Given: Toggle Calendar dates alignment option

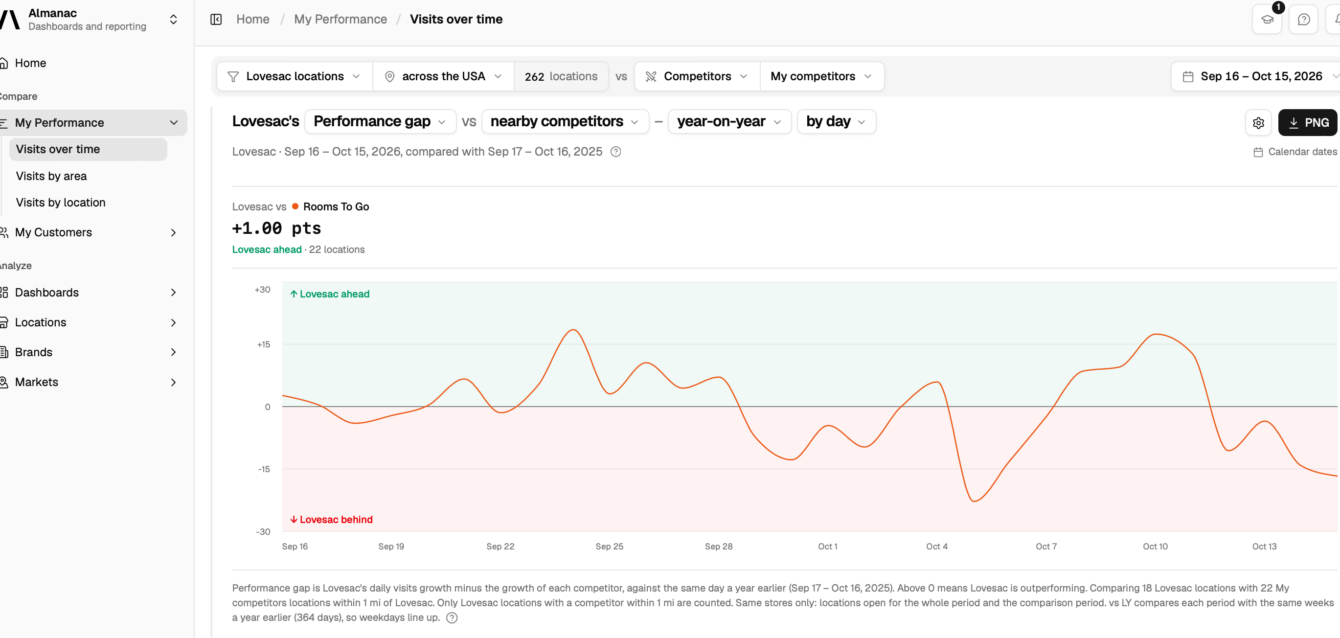Looking at the screenshot, I should click(x=1295, y=152).
